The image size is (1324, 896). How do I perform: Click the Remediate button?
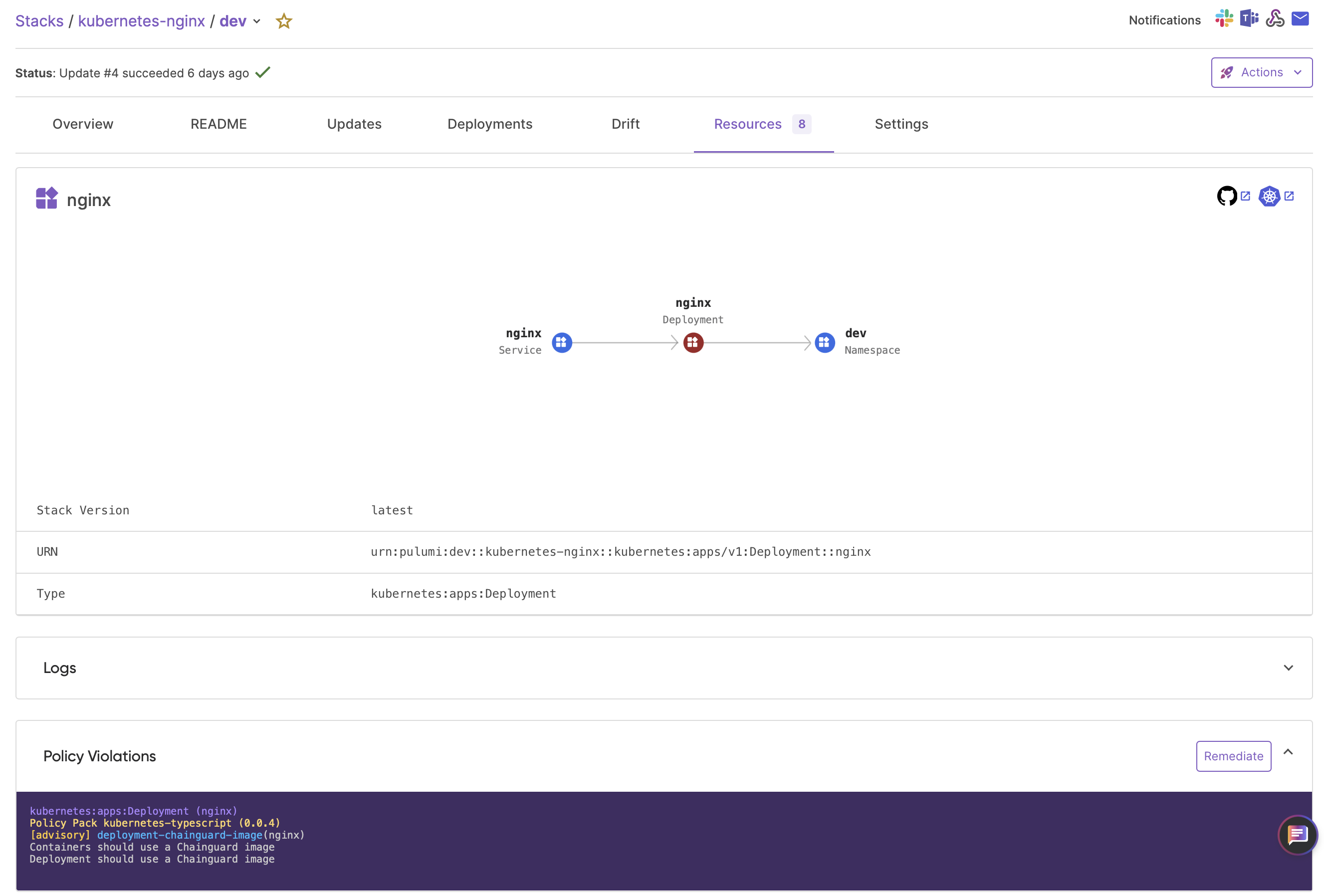[1233, 756]
